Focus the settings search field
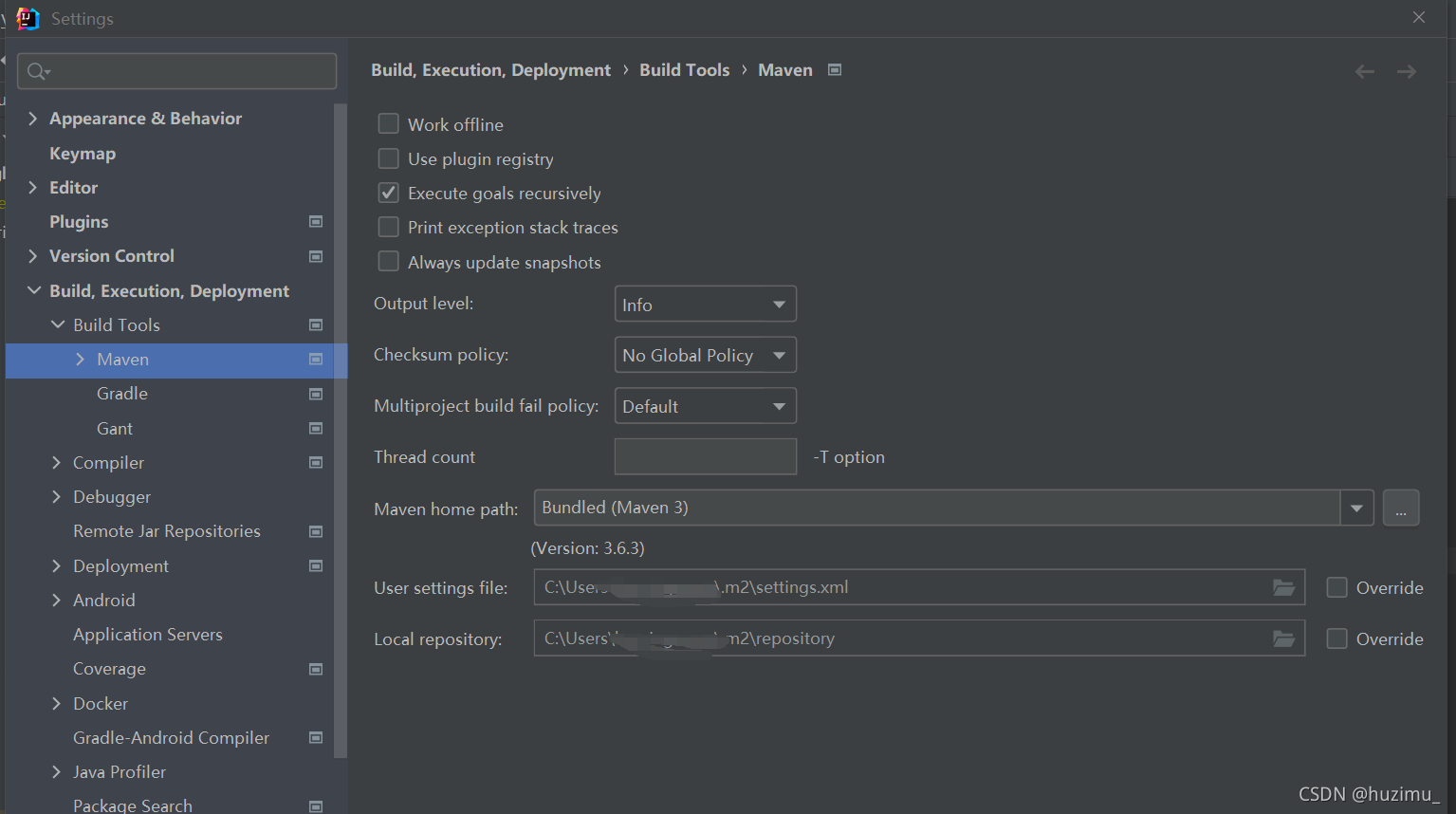Screen dimensions: 1456x814 (177, 71)
